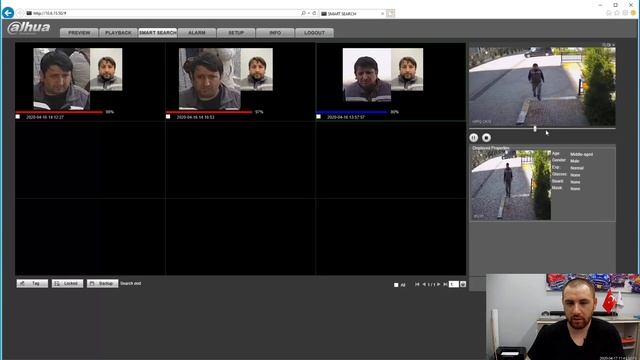Go to the SETUP tab

point(236,33)
